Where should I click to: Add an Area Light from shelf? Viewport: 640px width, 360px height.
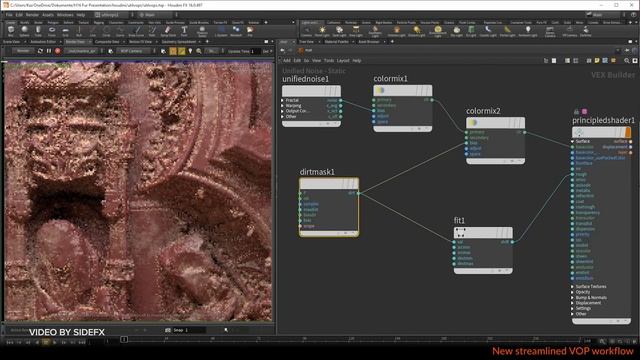356,31
